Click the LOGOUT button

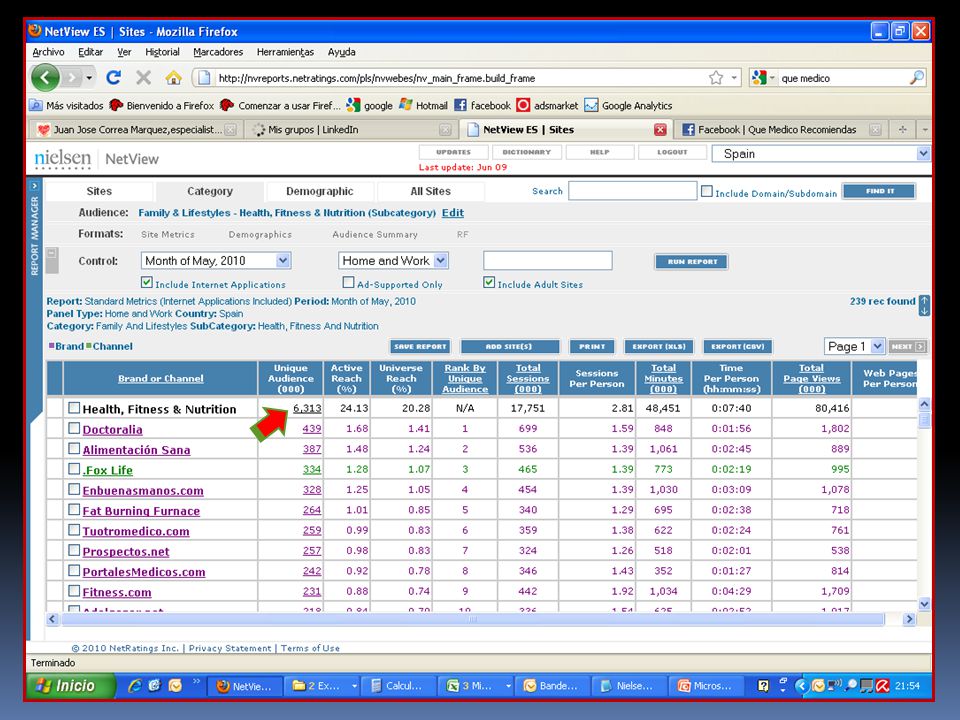tap(672, 152)
